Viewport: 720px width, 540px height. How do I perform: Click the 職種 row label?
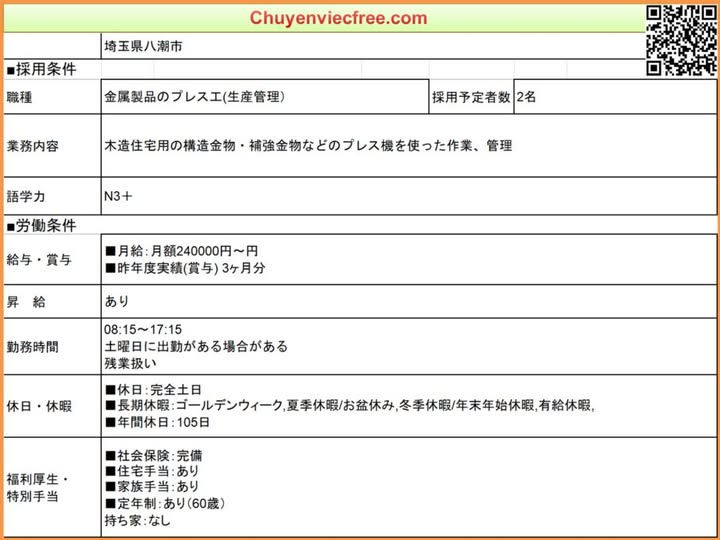click(x=20, y=98)
